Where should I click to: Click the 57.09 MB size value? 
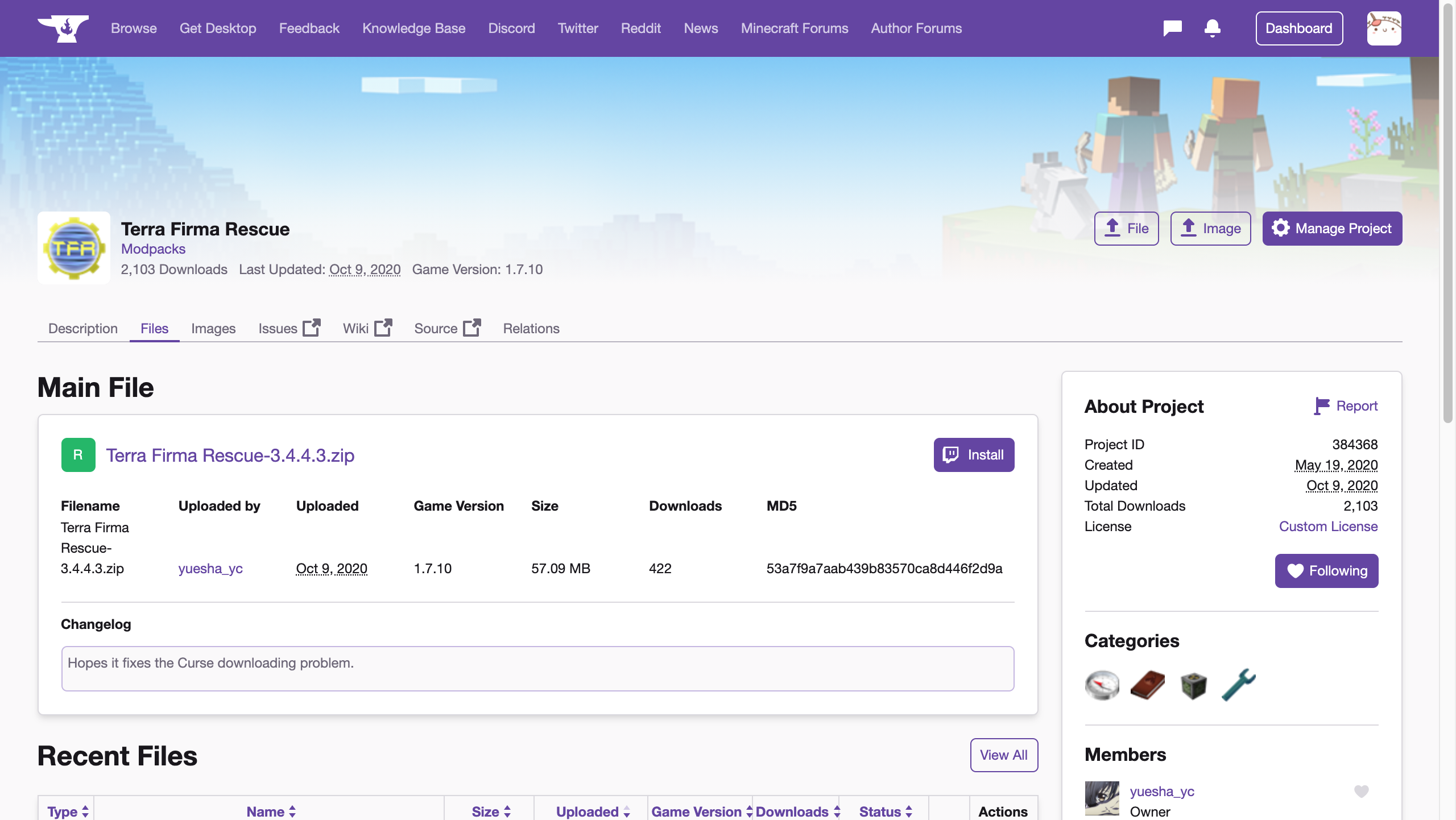point(560,569)
